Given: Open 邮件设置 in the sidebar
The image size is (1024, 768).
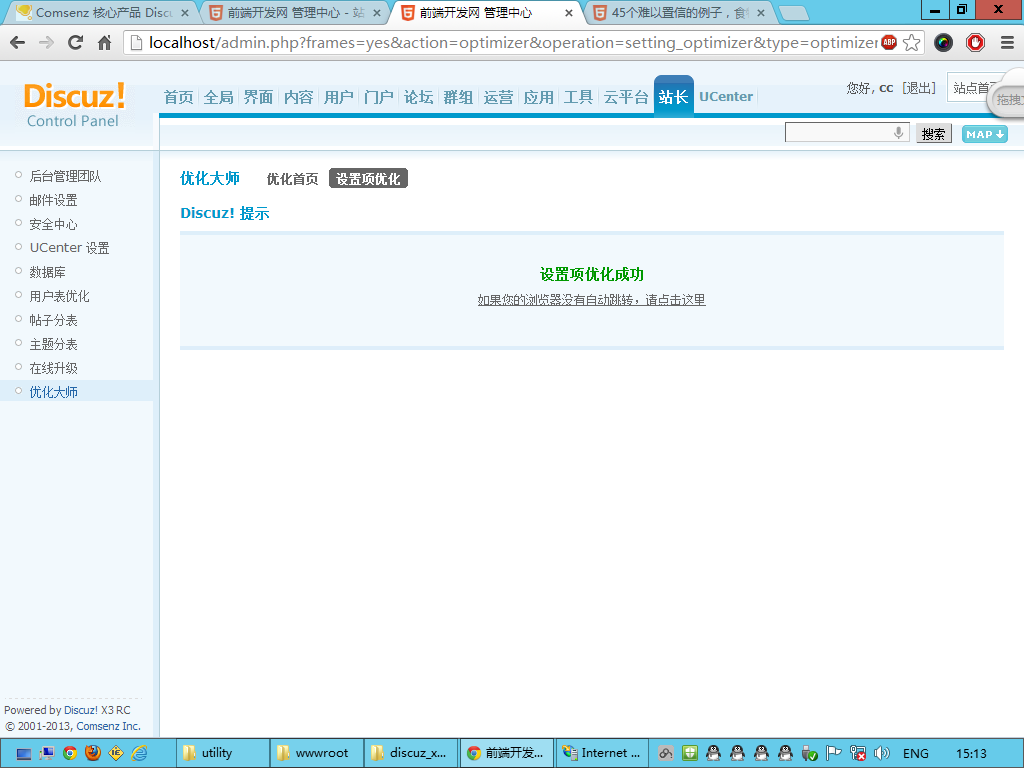Looking at the screenshot, I should [x=54, y=200].
